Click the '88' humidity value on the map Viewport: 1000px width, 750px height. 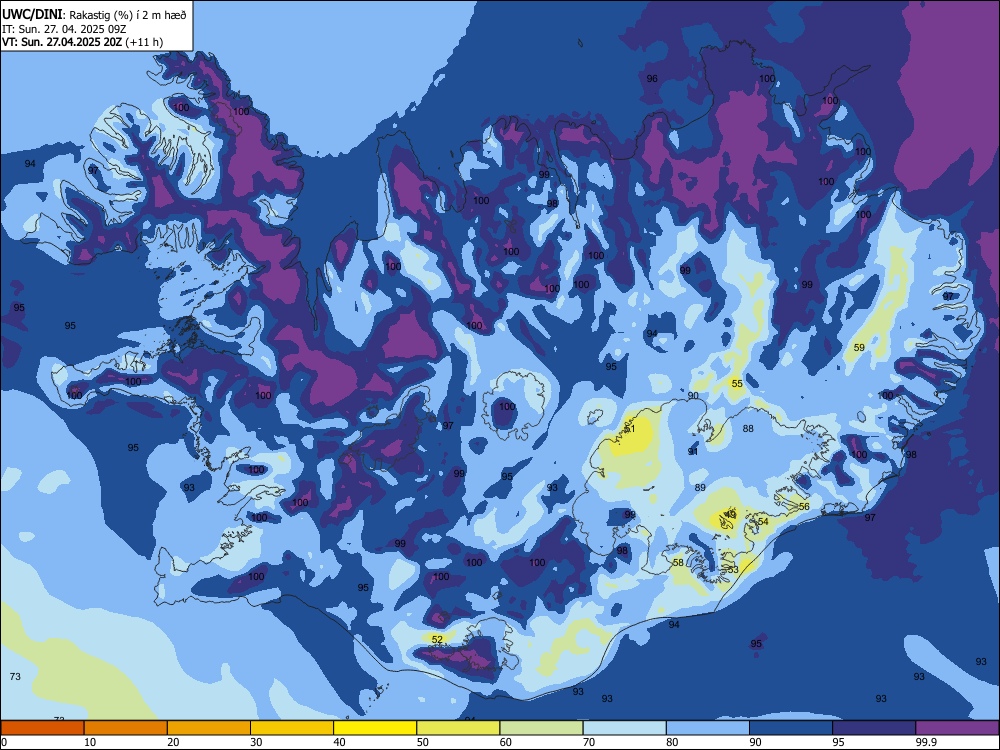(x=748, y=429)
